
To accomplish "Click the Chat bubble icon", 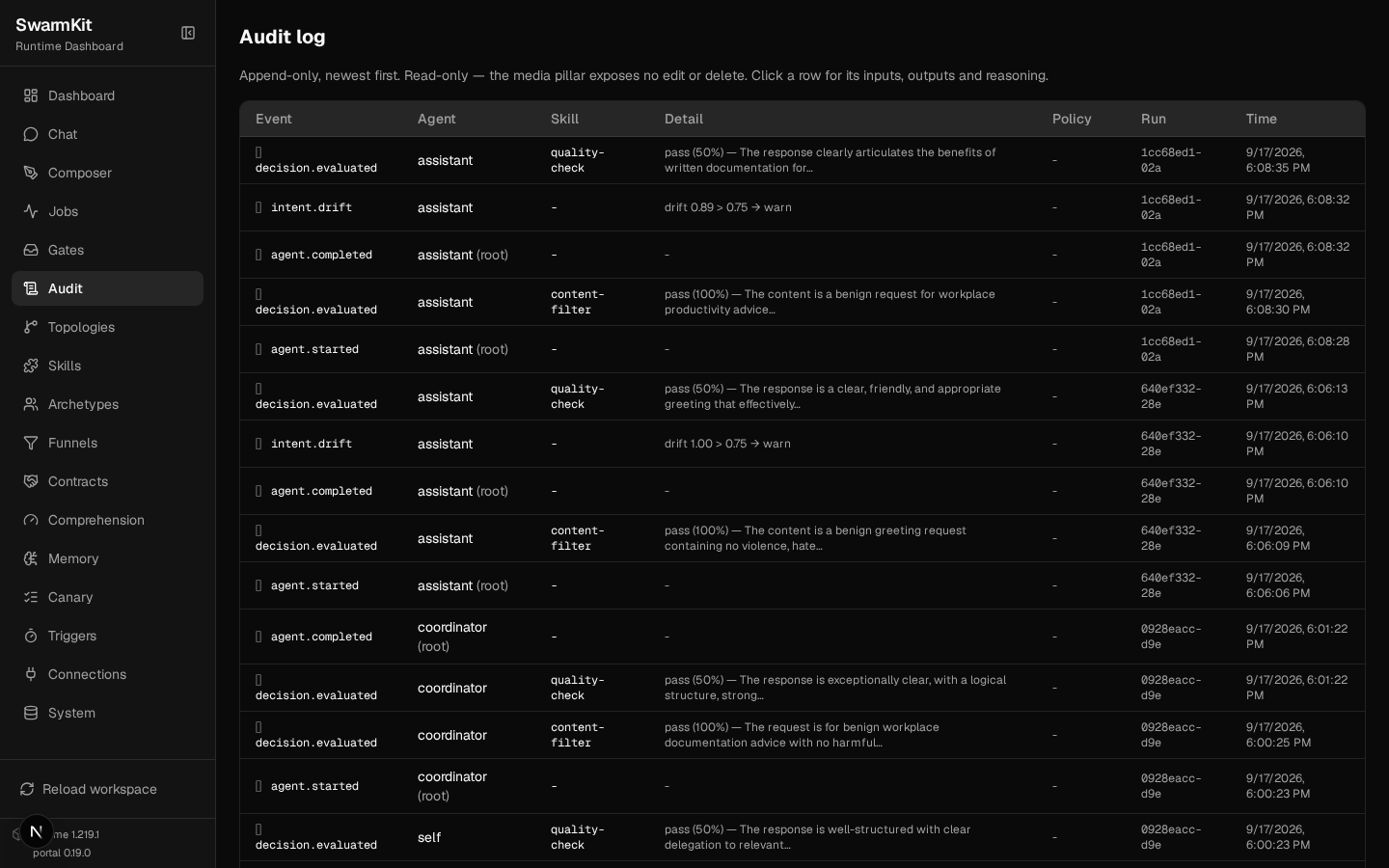I will coord(31,134).
